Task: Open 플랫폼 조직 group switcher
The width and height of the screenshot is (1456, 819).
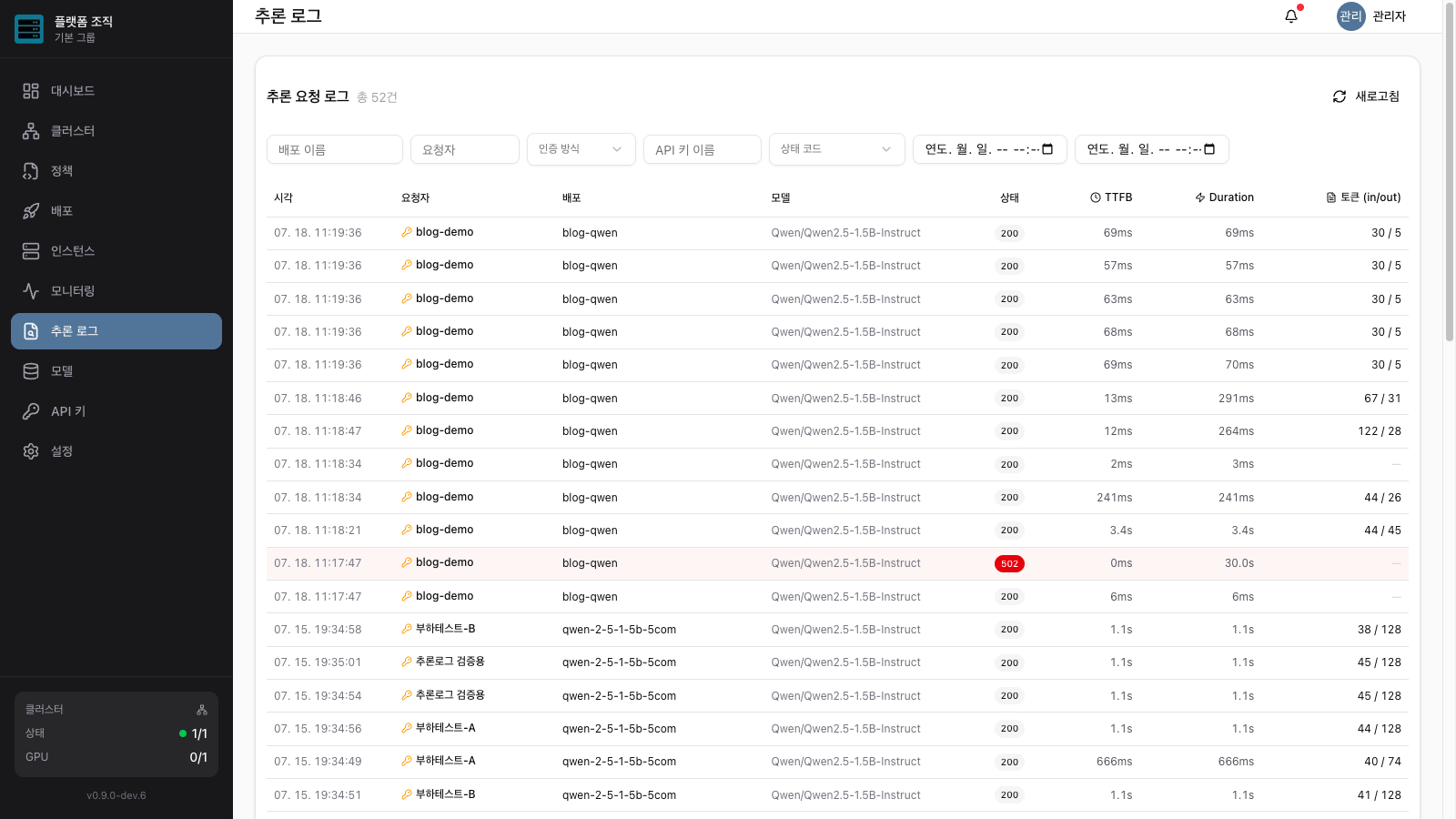Action: 116,29
